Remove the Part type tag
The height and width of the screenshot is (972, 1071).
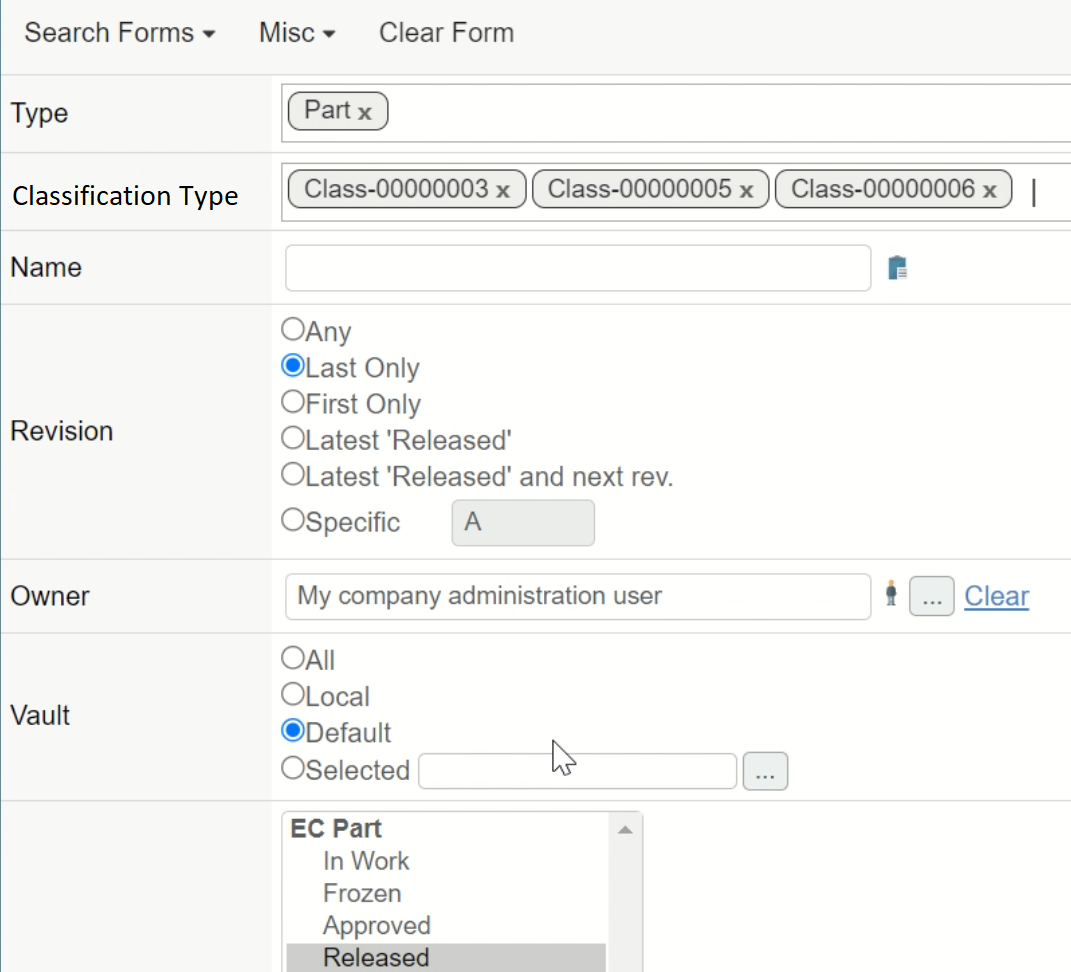point(365,113)
